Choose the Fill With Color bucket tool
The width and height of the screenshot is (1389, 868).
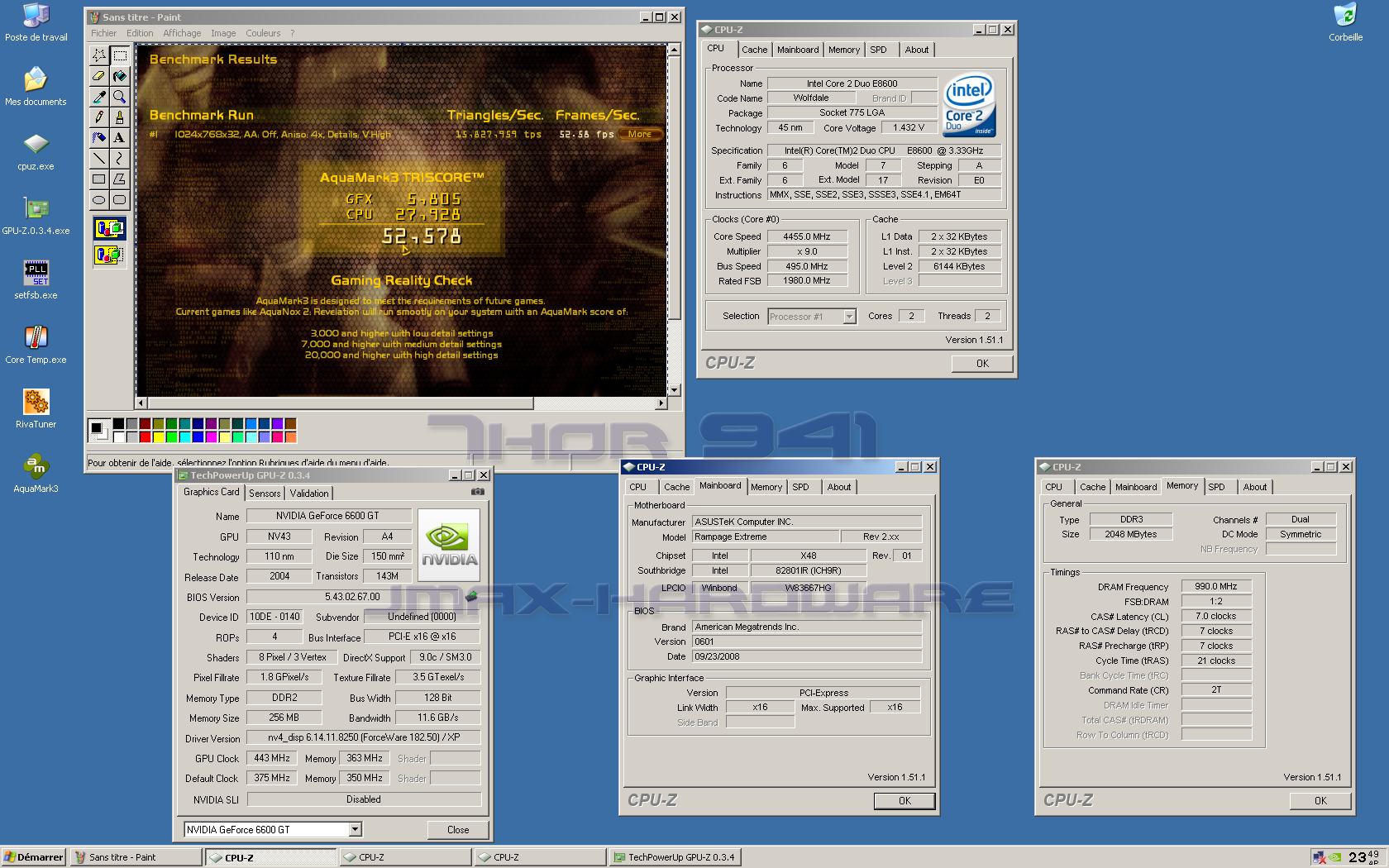click(120, 76)
